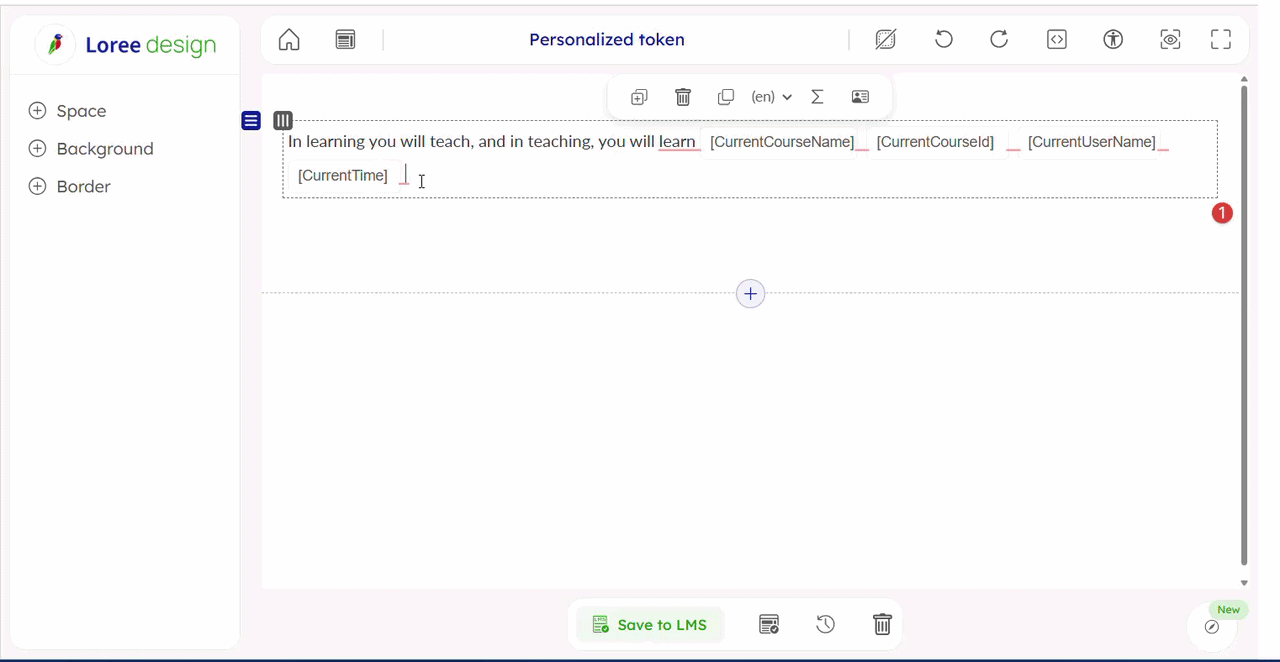Click the Home icon in top toolbar
This screenshot has height=662, width=1280.
pyautogui.click(x=289, y=40)
